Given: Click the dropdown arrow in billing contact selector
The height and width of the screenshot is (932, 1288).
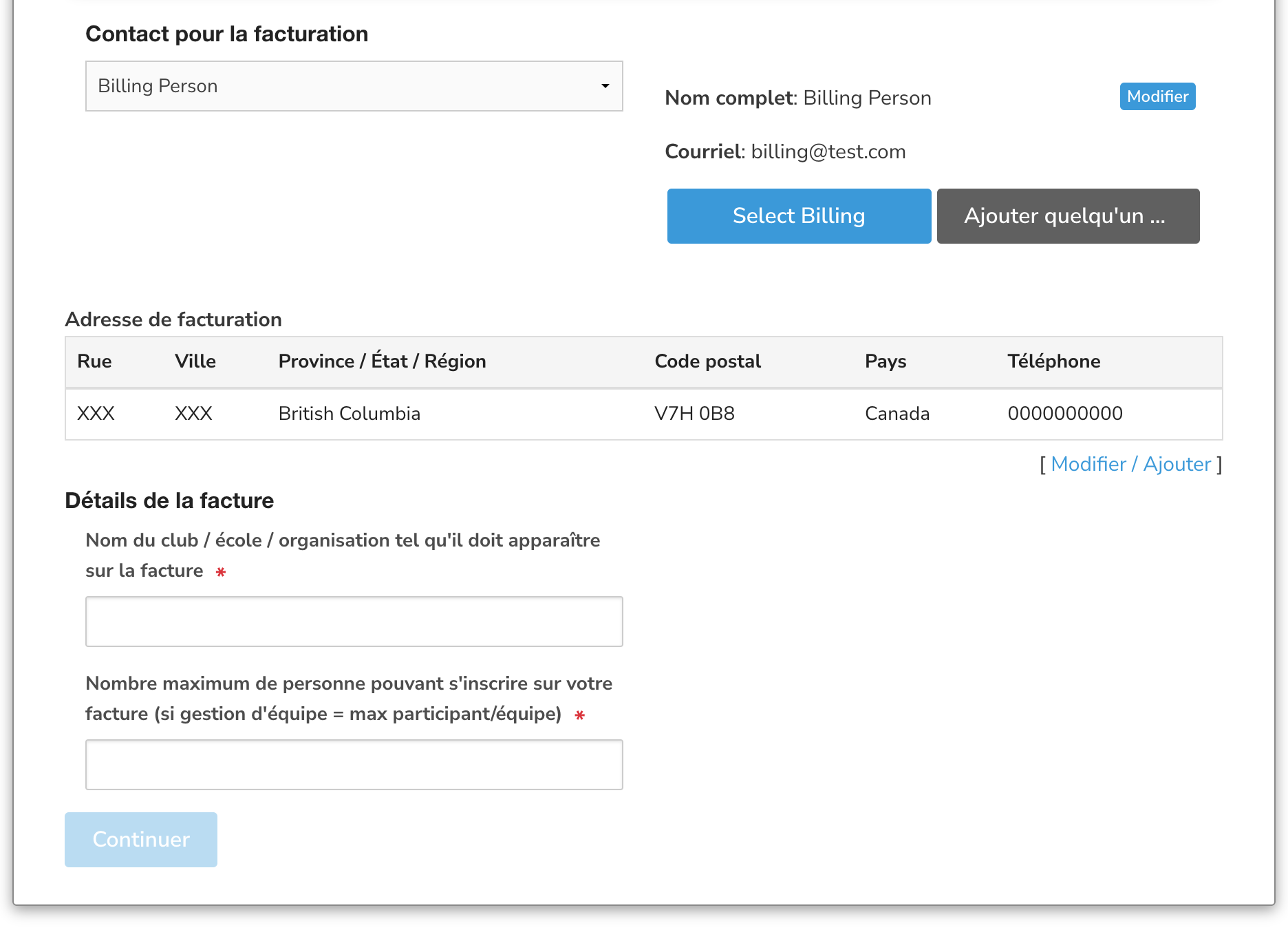Looking at the screenshot, I should click(605, 86).
